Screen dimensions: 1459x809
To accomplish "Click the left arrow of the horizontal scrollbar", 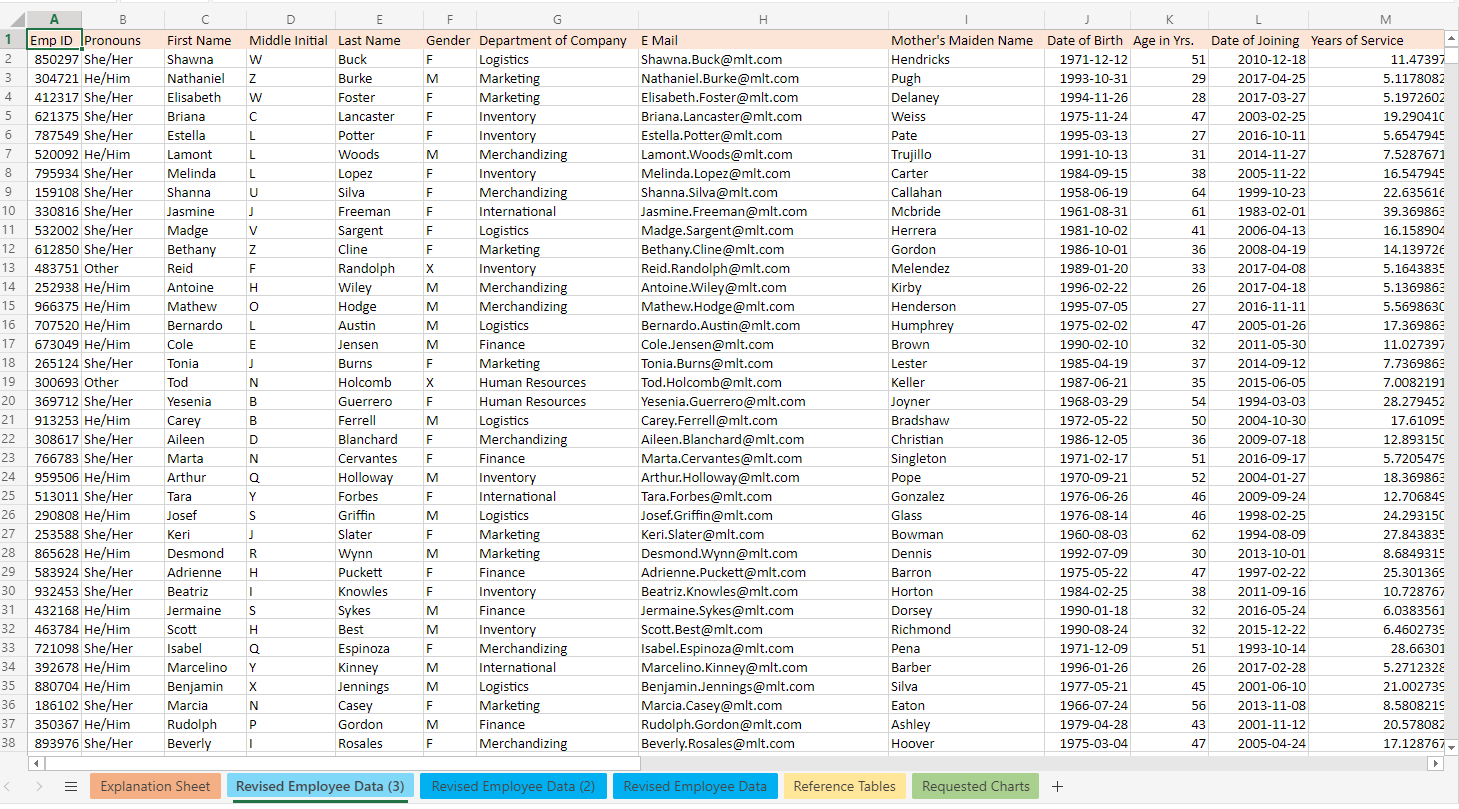I will (x=35, y=763).
